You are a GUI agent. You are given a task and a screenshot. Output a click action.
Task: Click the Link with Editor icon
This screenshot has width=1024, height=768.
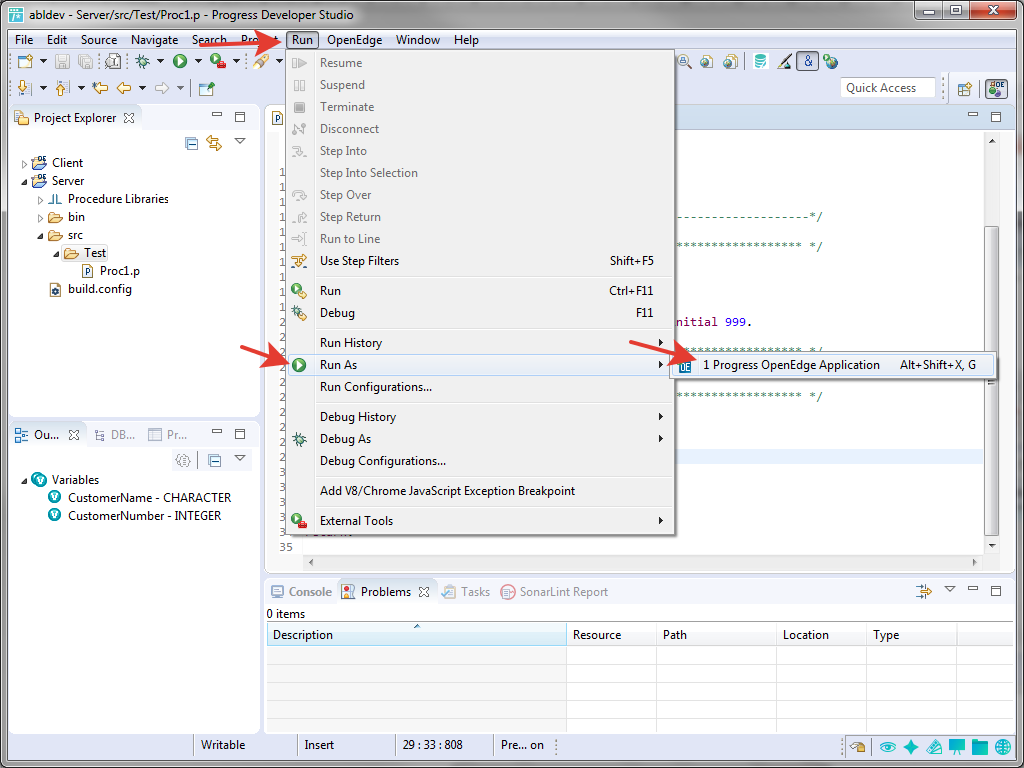tap(214, 142)
